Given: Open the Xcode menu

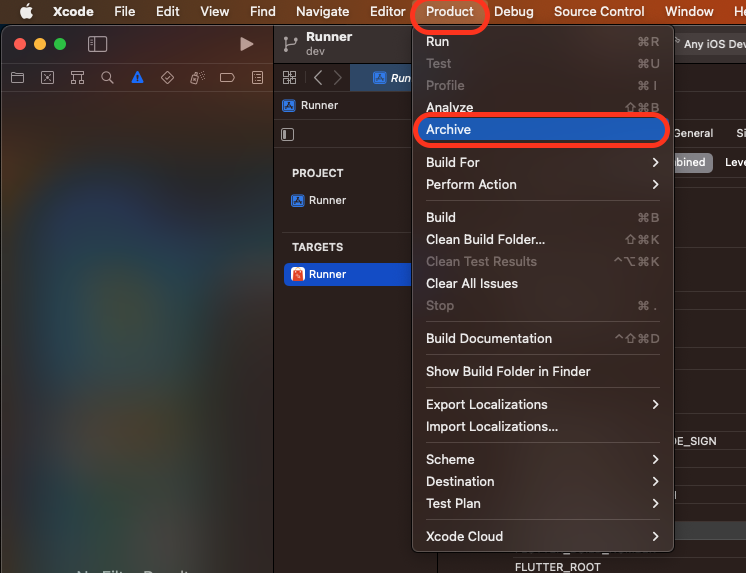Looking at the screenshot, I should 73,11.
